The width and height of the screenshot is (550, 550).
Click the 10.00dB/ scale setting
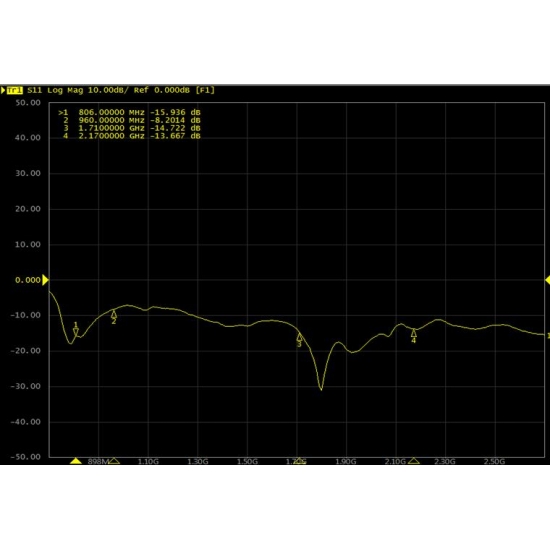pos(108,90)
